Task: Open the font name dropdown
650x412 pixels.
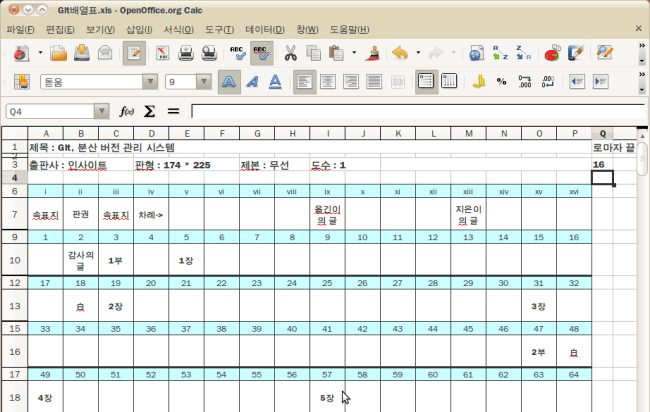Action: pos(150,82)
